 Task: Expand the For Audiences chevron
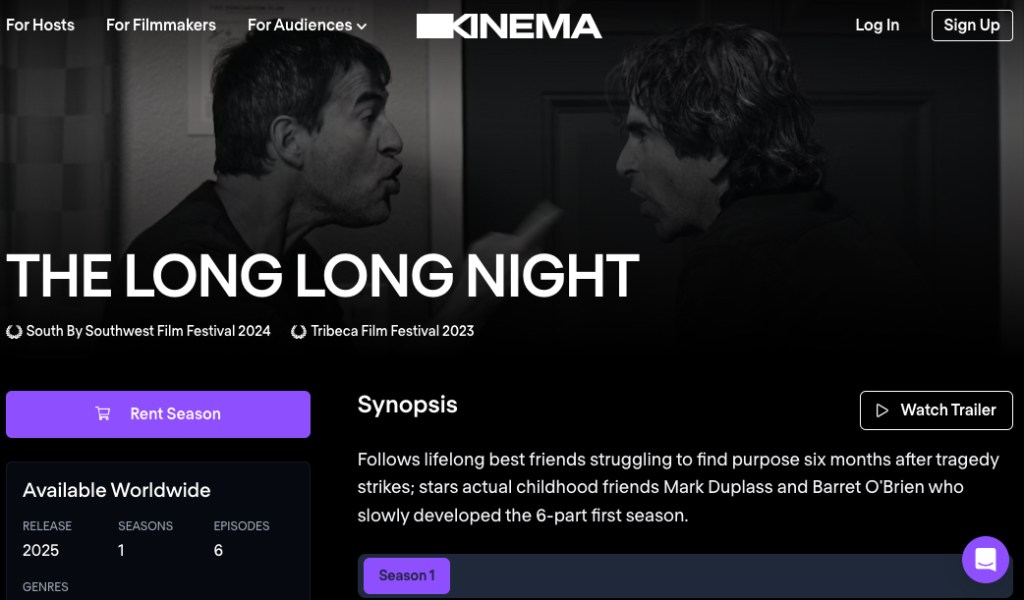click(361, 26)
